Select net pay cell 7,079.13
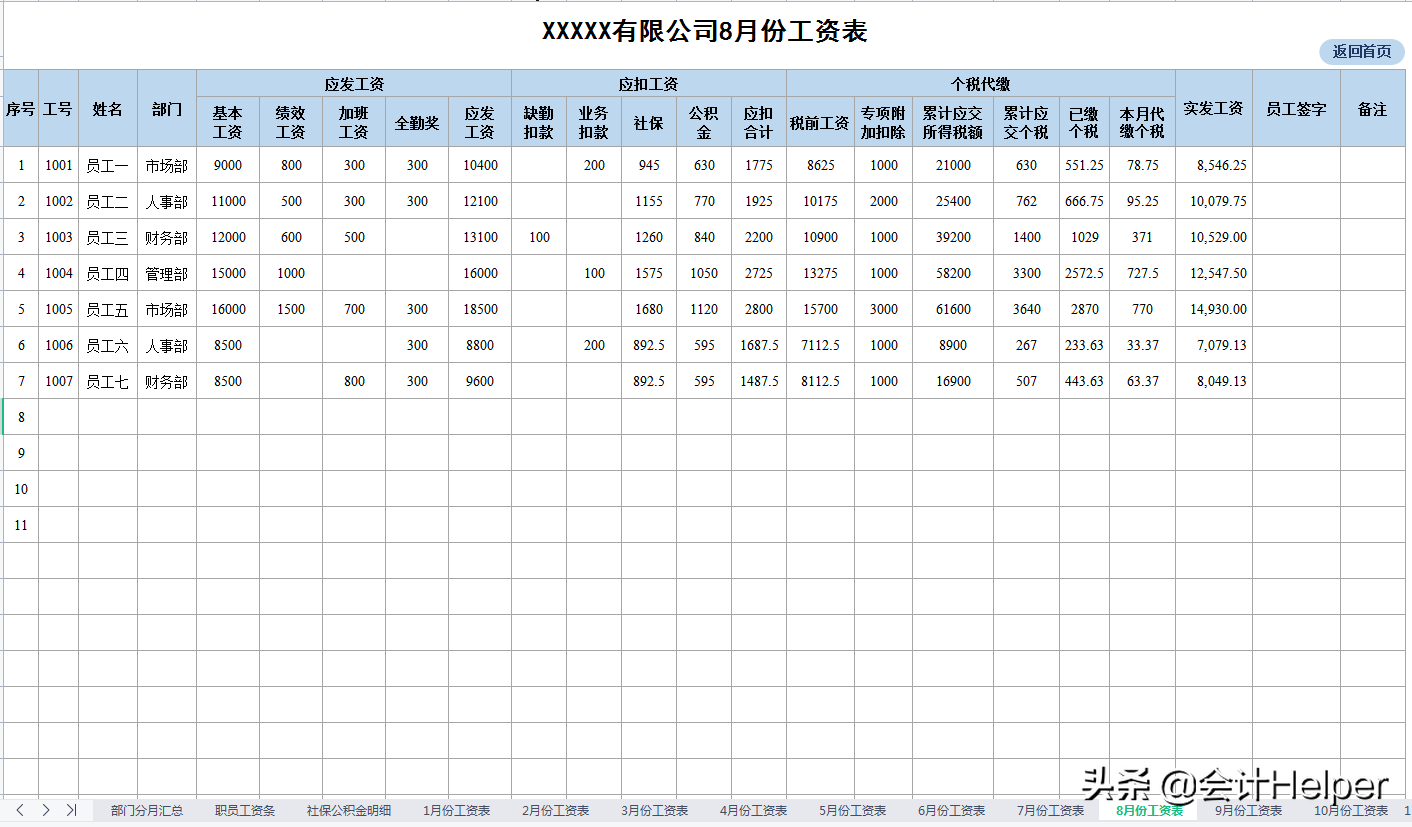This screenshot has width=1412, height=827. 1214,345
